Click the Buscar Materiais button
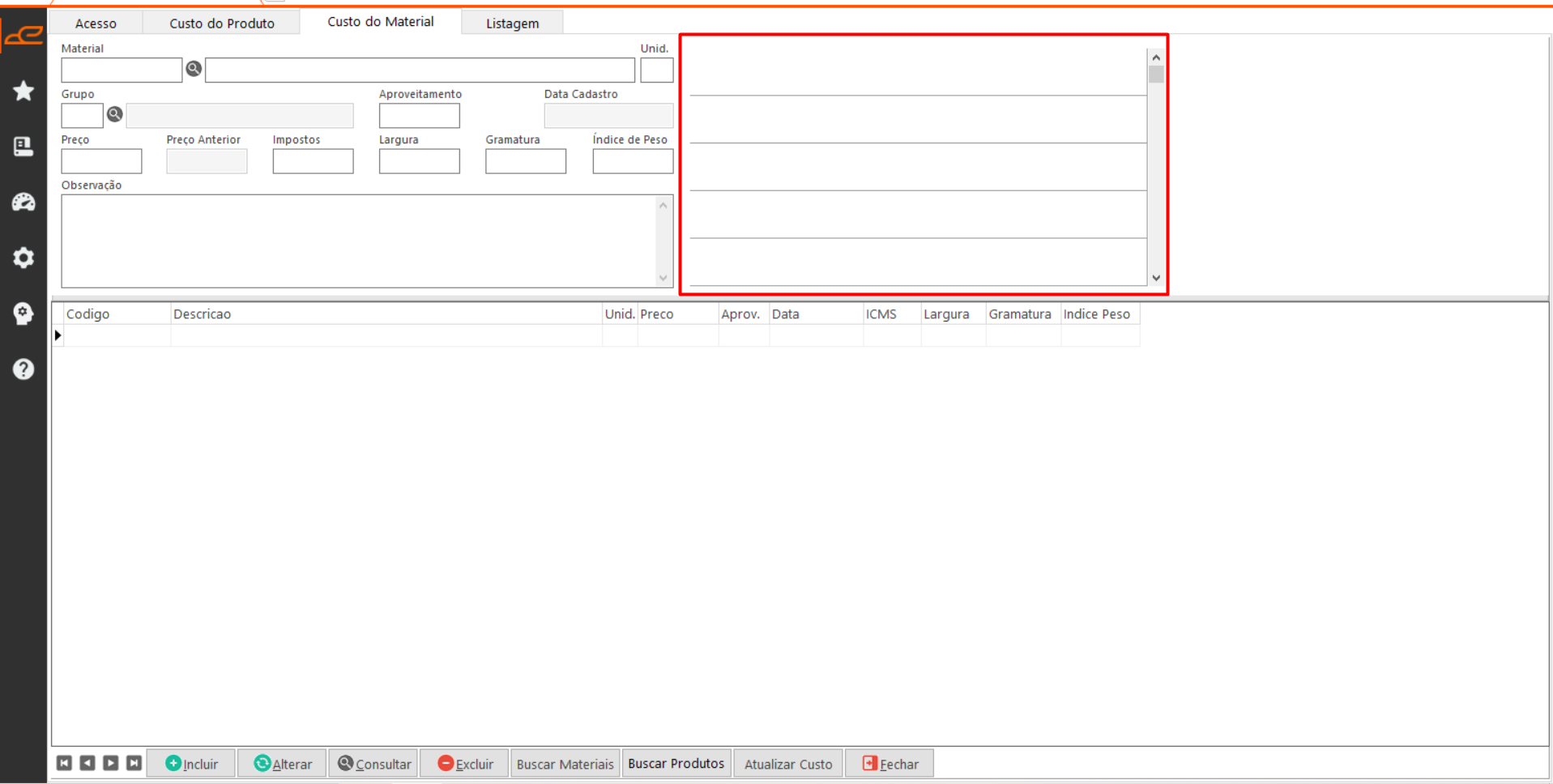The height and width of the screenshot is (784, 1553). pyautogui.click(x=565, y=764)
